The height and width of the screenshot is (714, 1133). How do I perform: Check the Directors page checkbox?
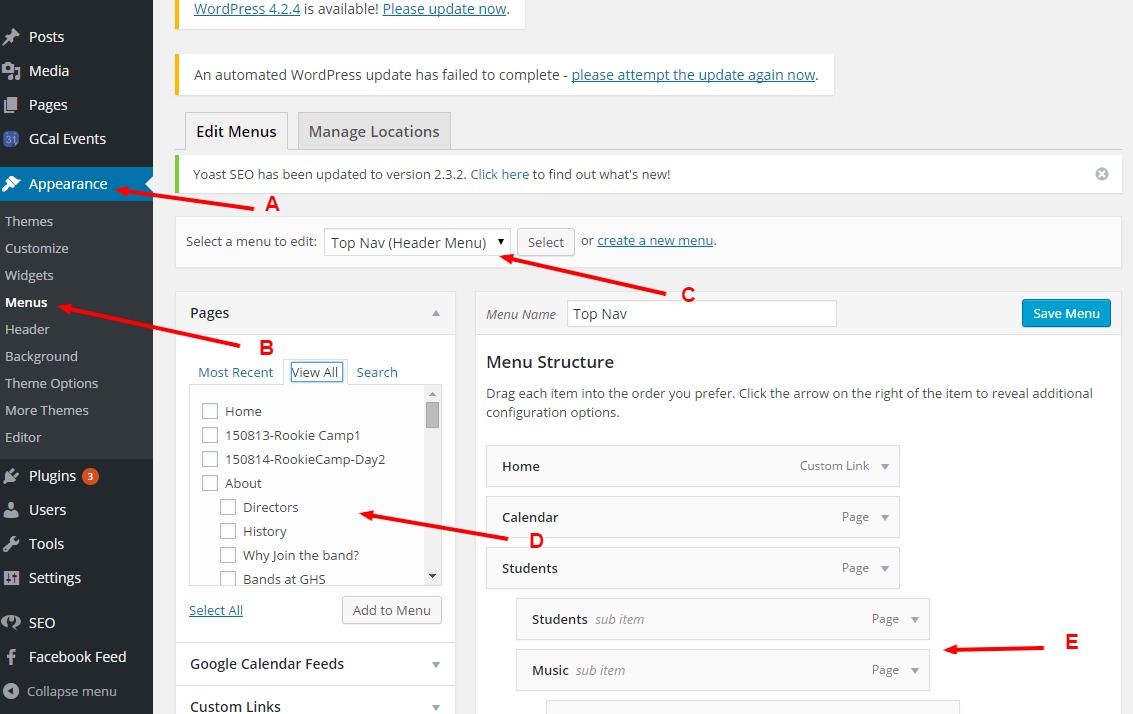(x=228, y=507)
